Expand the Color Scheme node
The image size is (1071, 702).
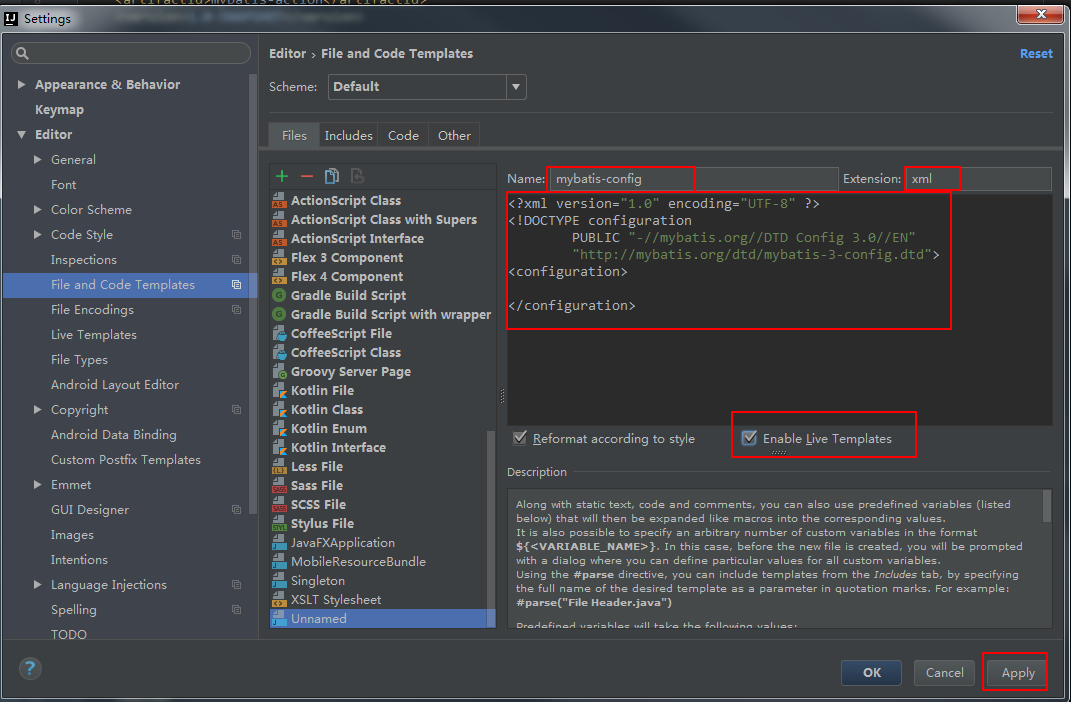(x=38, y=210)
